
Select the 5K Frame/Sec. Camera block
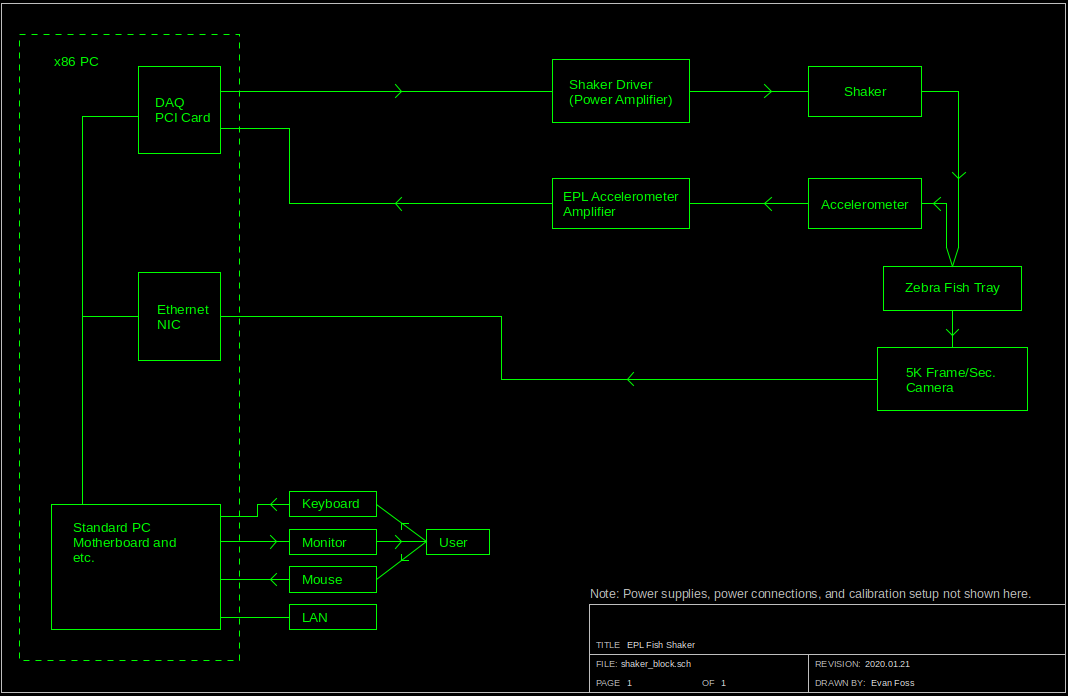(x=952, y=379)
